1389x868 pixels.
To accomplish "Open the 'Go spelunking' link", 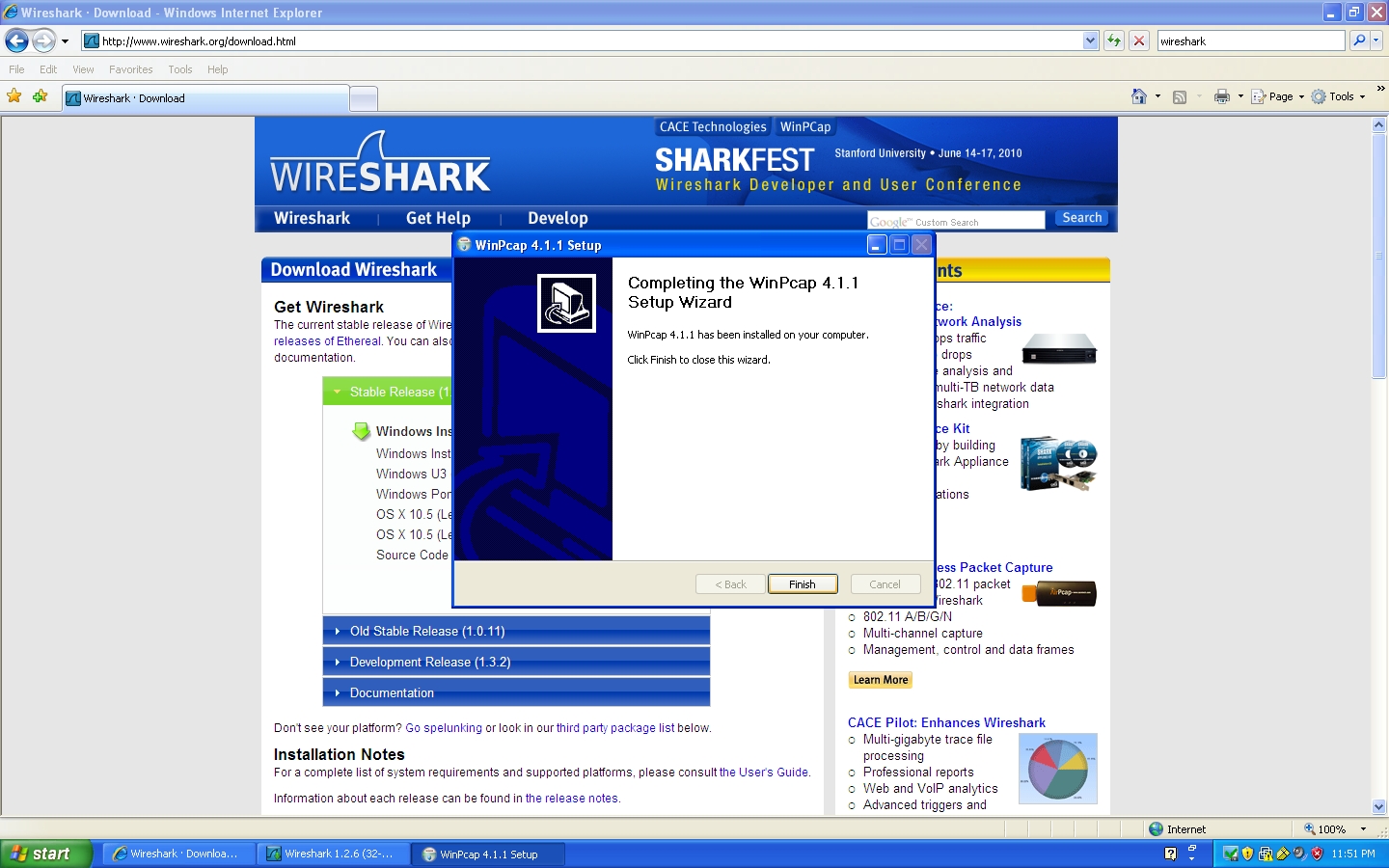I will pyautogui.click(x=444, y=728).
